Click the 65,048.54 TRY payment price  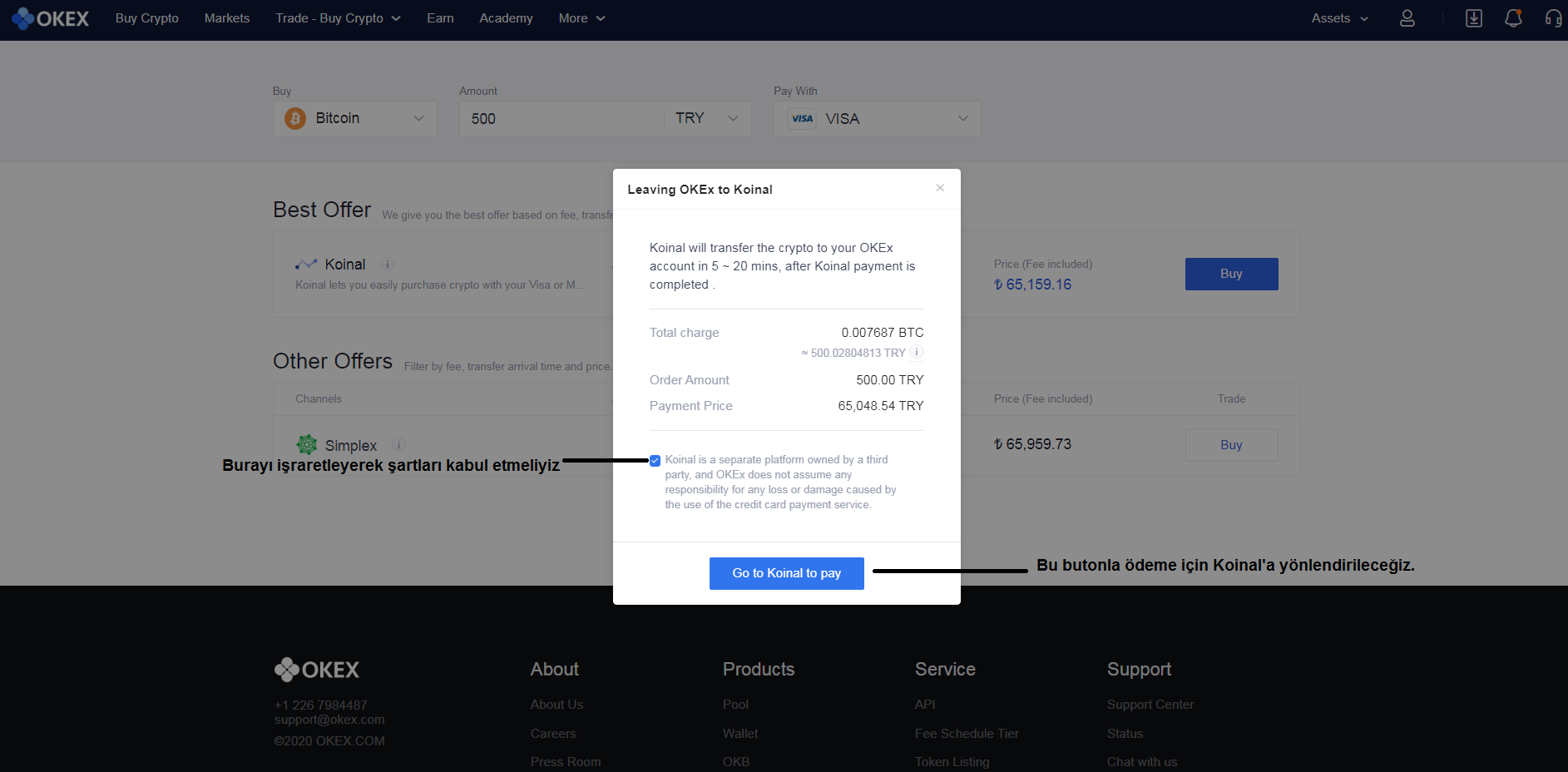881,406
